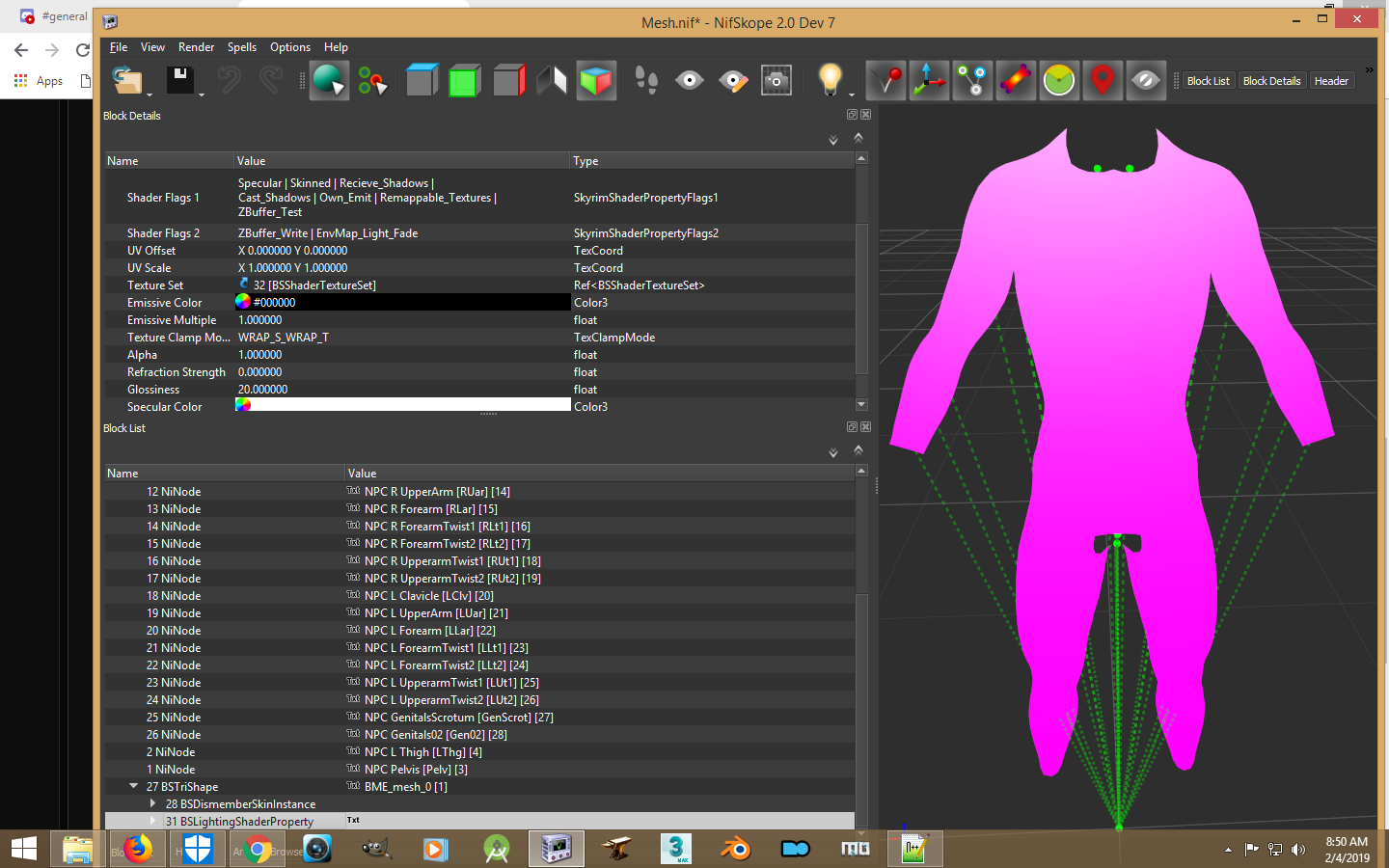Sort by the Type column header

[x=712, y=161]
